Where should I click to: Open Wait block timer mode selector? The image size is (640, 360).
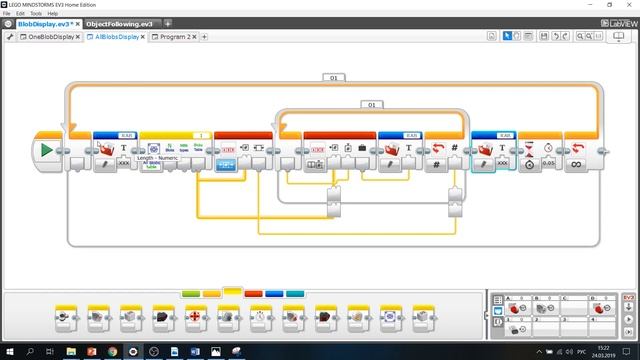pyautogui.click(x=529, y=164)
